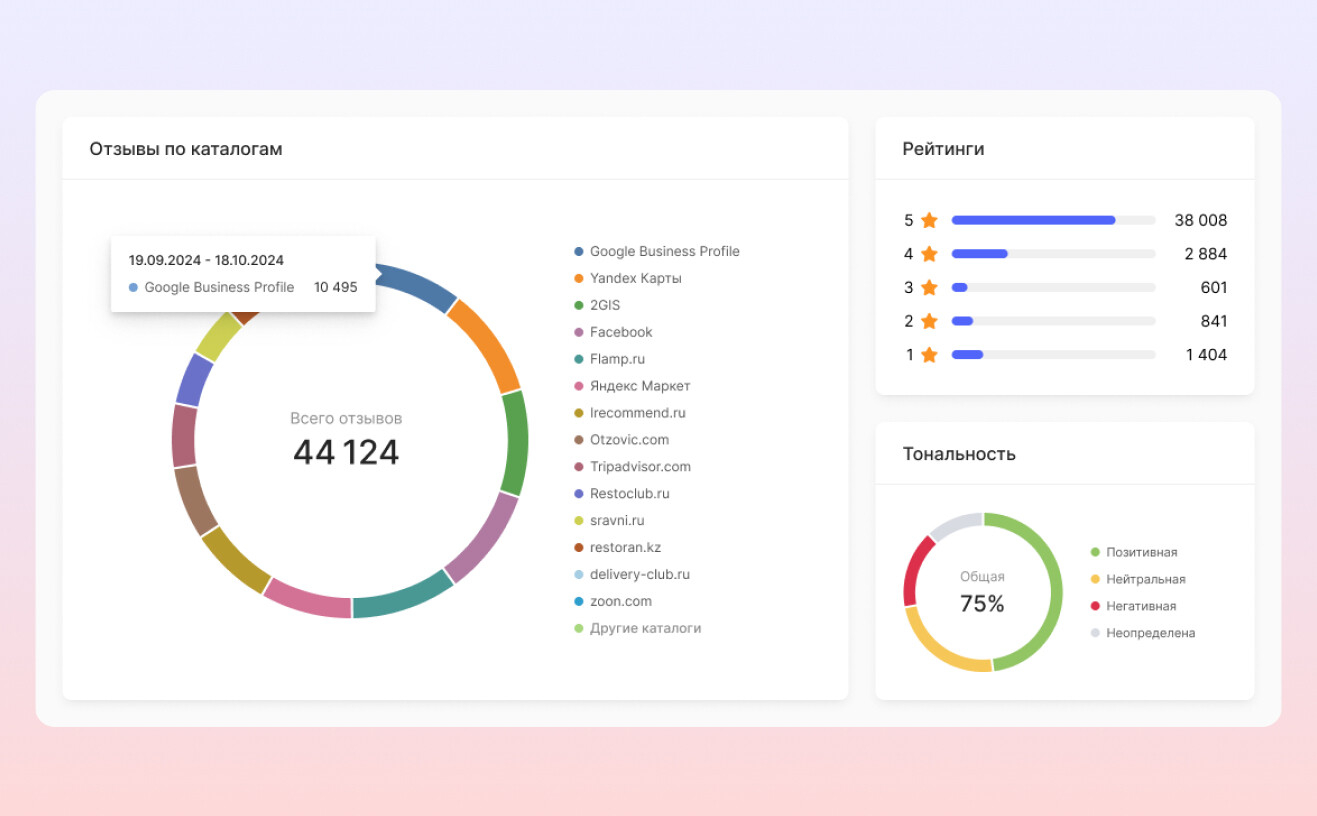Image resolution: width=1317 pixels, height=816 pixels.
Task: Click the Google Business Profile legend dot
Action: tap(579, 252)
